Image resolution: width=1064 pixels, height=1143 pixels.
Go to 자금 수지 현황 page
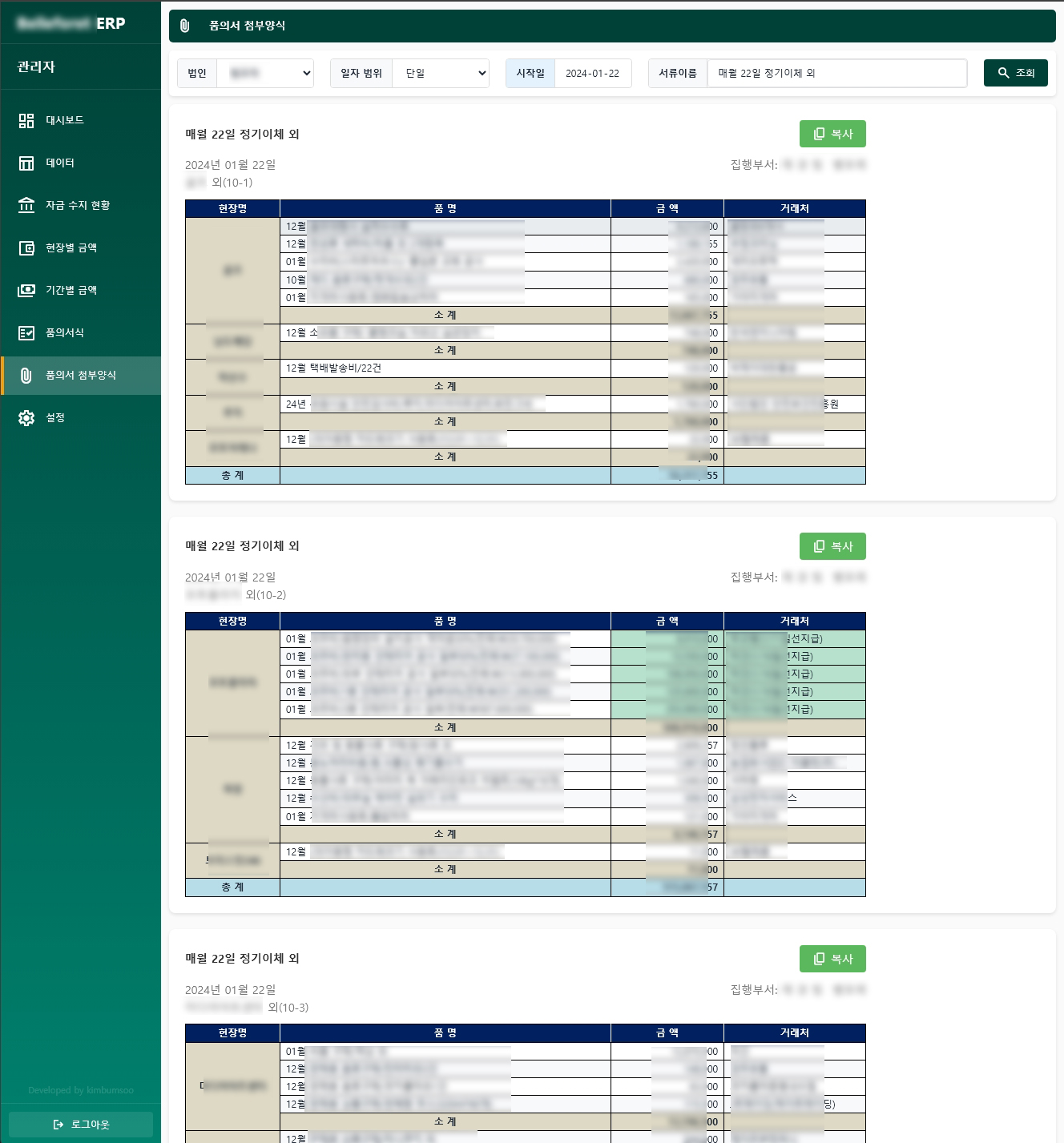pyautogui.click(x=81, y=205)
